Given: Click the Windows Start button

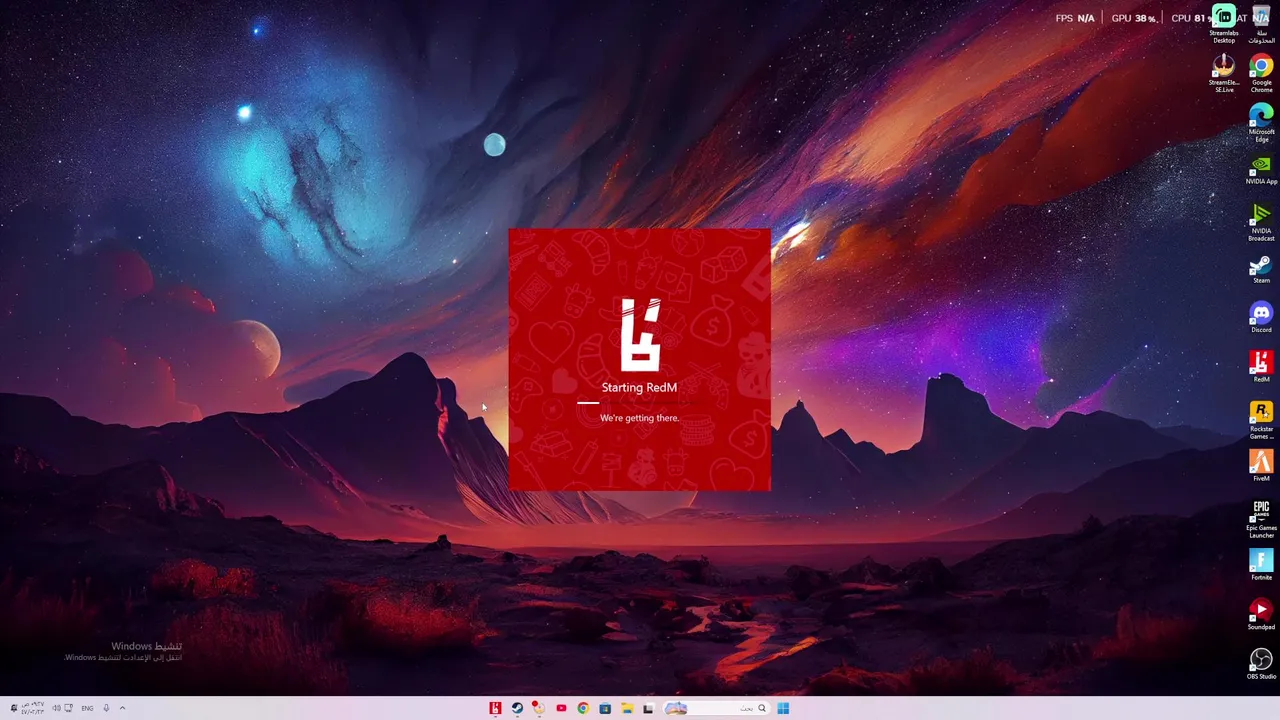Looking at the screenshot, I should 783,708.
